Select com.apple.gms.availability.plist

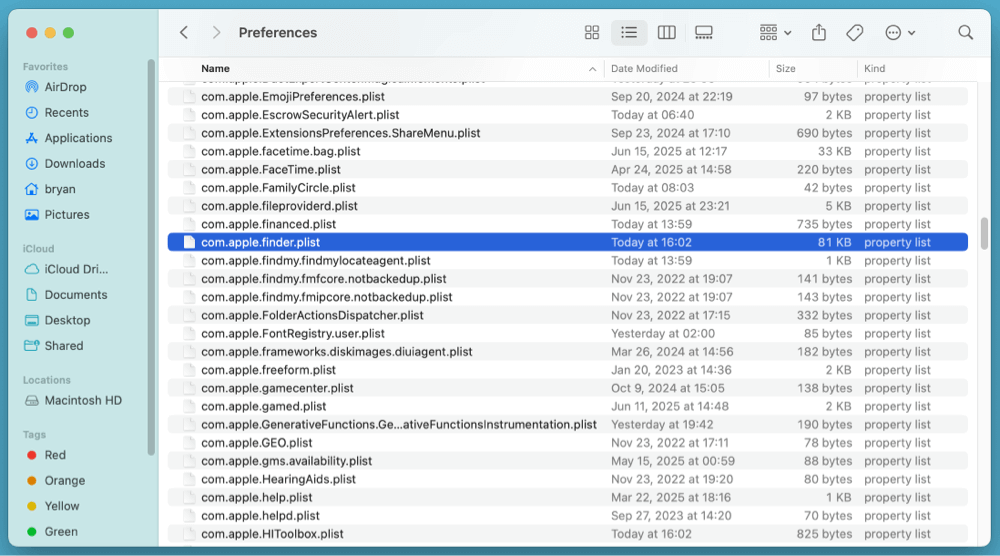(x=568, y=461)
